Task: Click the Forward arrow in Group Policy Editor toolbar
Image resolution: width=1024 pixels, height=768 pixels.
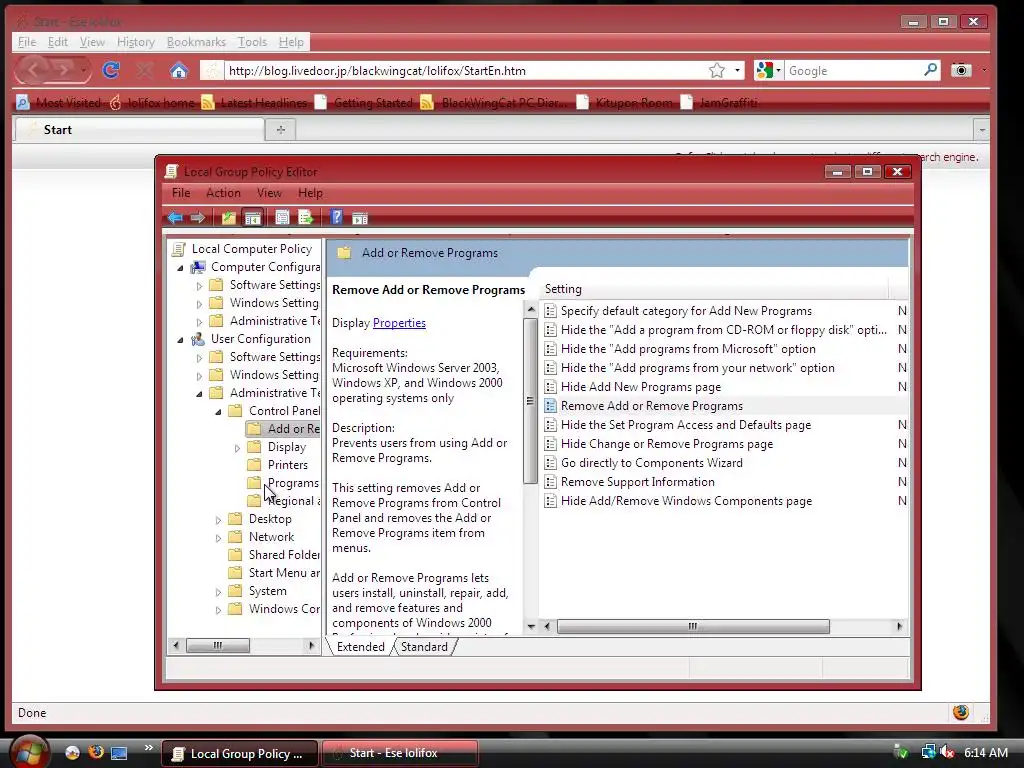Action: point(197,218)
